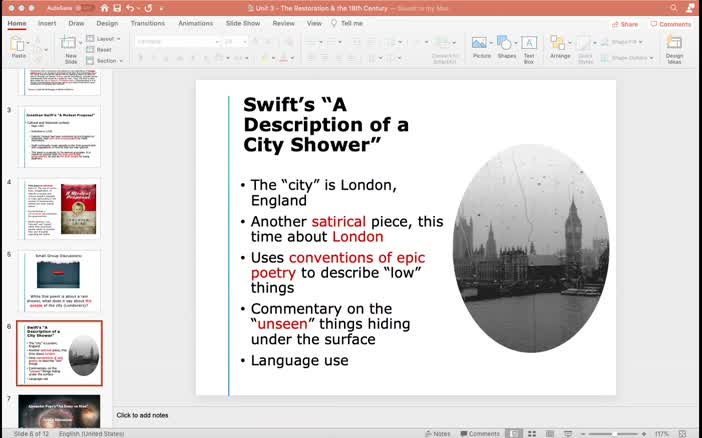Click the zoom in plus button
Viewport: 702px width, 438px height.
pos(644,434)
